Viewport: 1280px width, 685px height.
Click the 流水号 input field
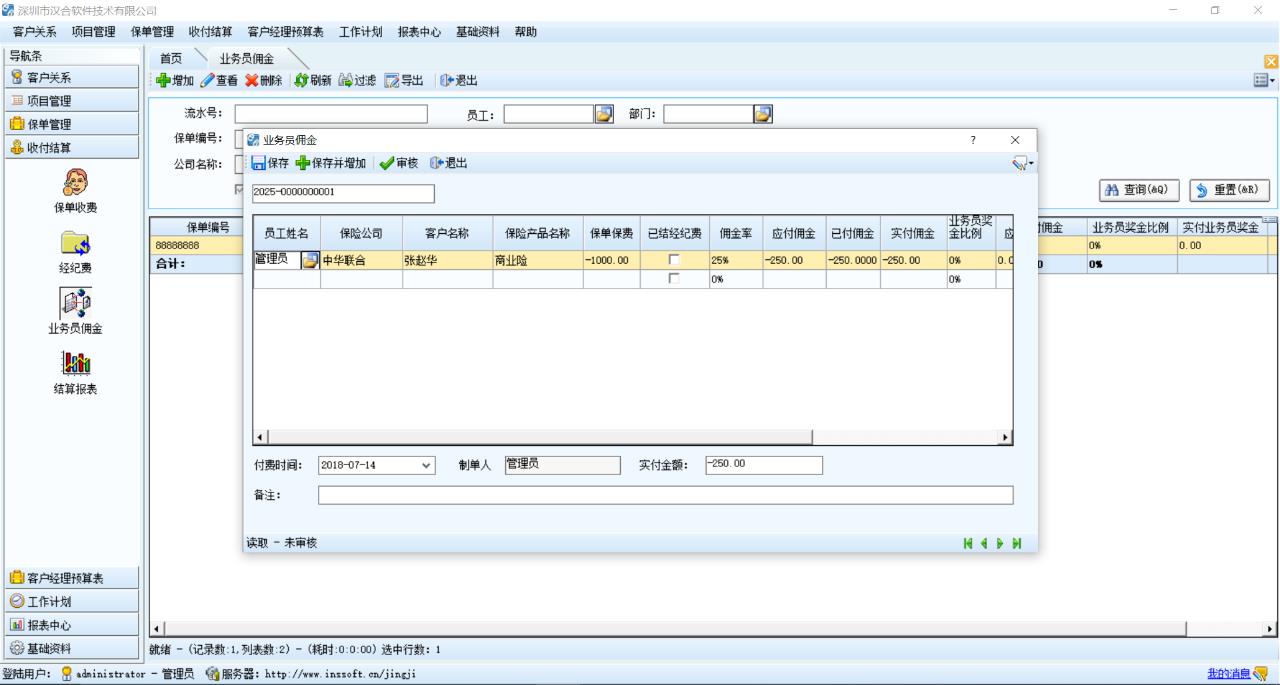pos(331,114)
